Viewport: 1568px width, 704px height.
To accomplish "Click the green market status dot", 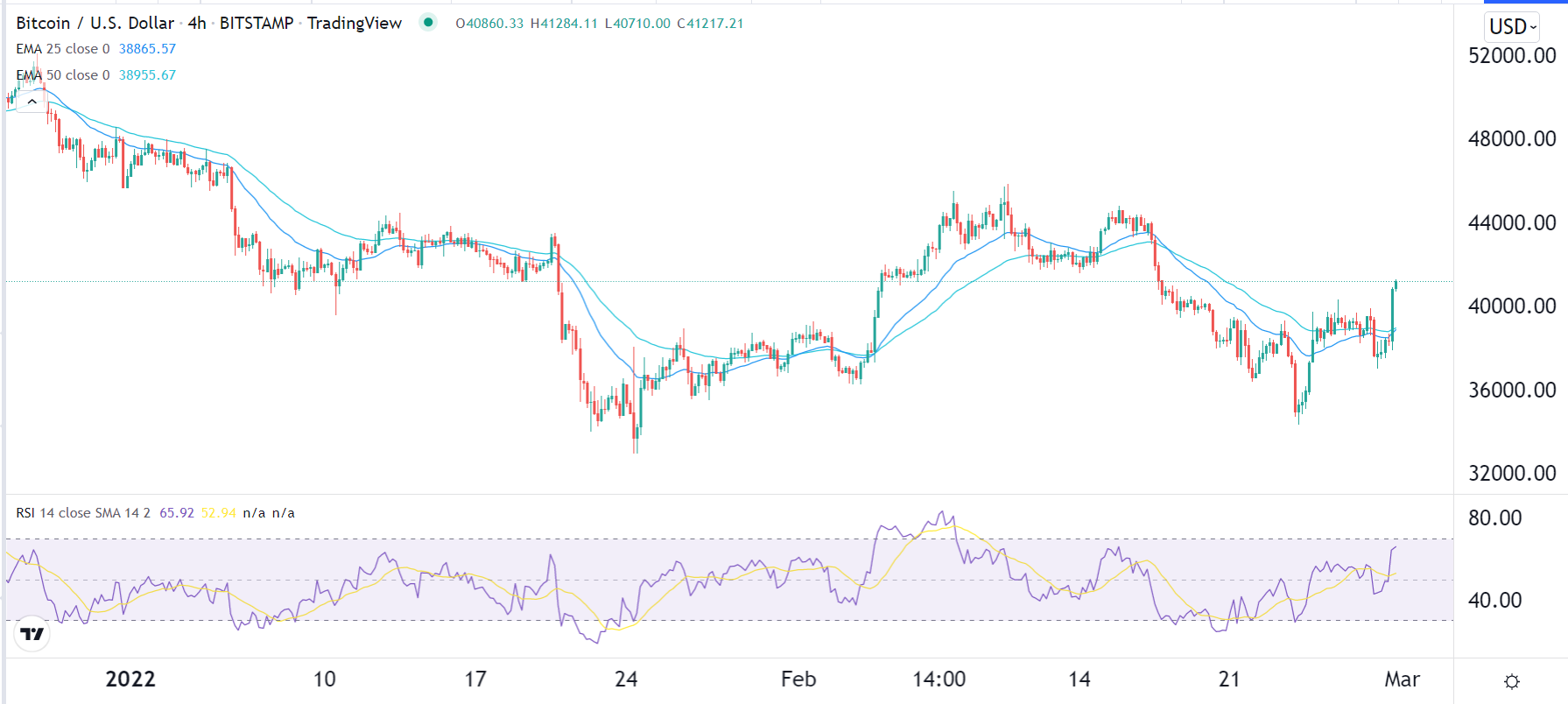I will click(x=428, y=23).
